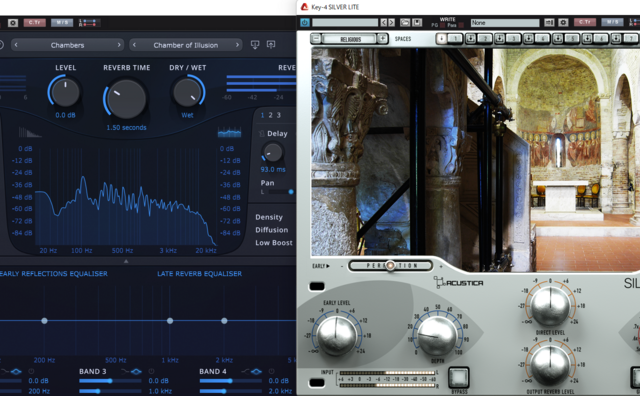This screenshot has height=396, width=640.
Task: Click the load arrow icon before slot 4
Action: coord(529,39)
